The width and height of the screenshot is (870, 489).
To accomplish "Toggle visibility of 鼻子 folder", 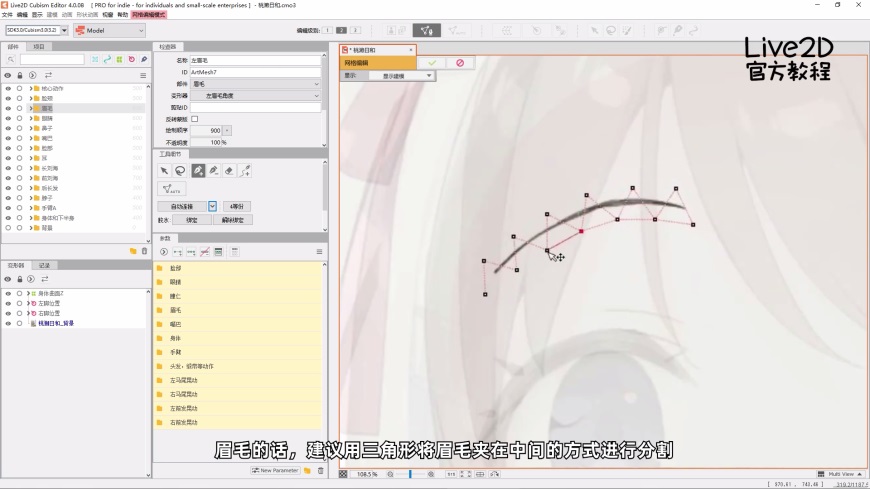I will 8,128.
